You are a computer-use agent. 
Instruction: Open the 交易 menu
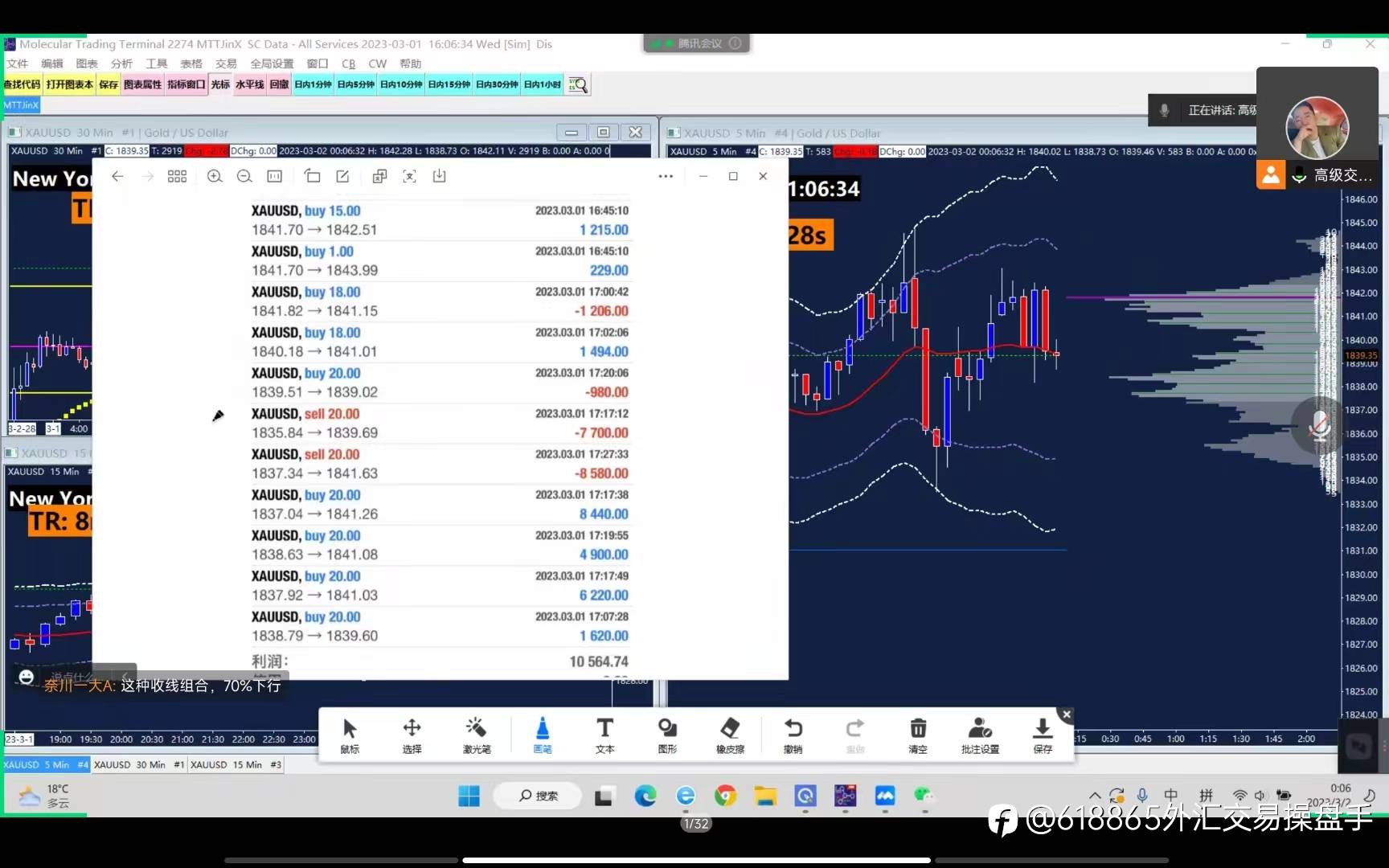[226, 63]
